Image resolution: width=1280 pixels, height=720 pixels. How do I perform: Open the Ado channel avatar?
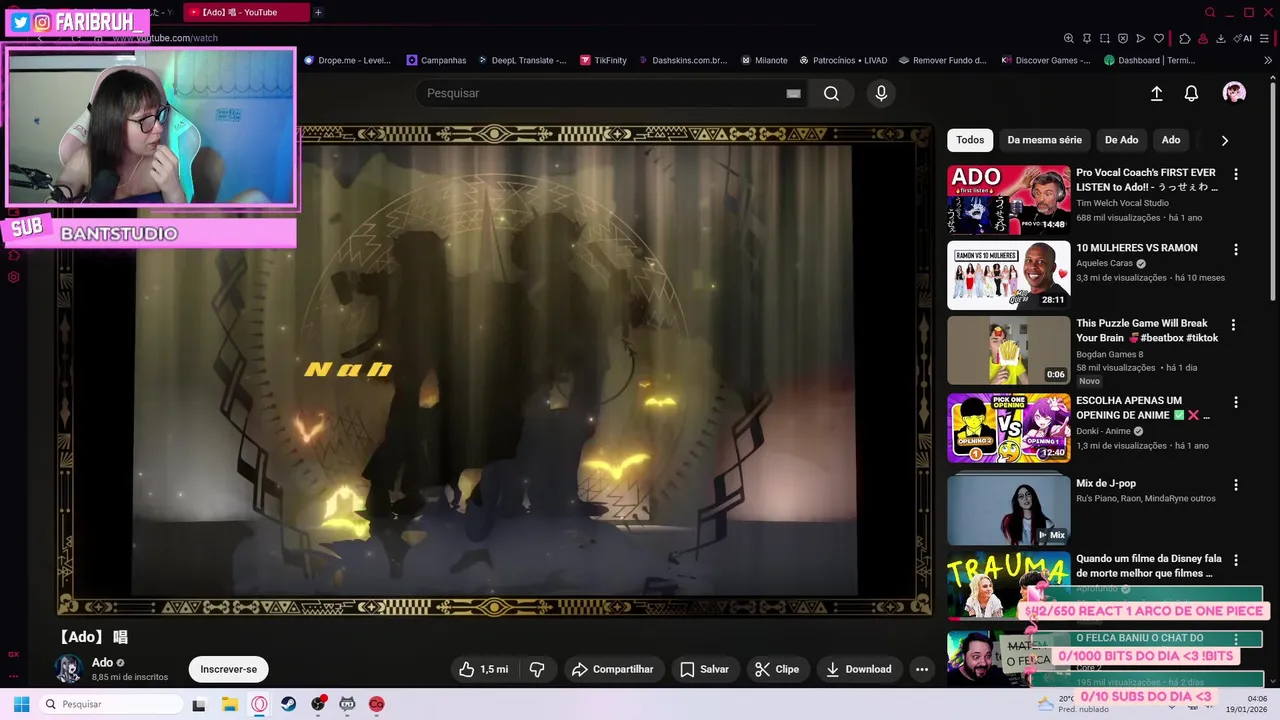click(x=69, y=669)
